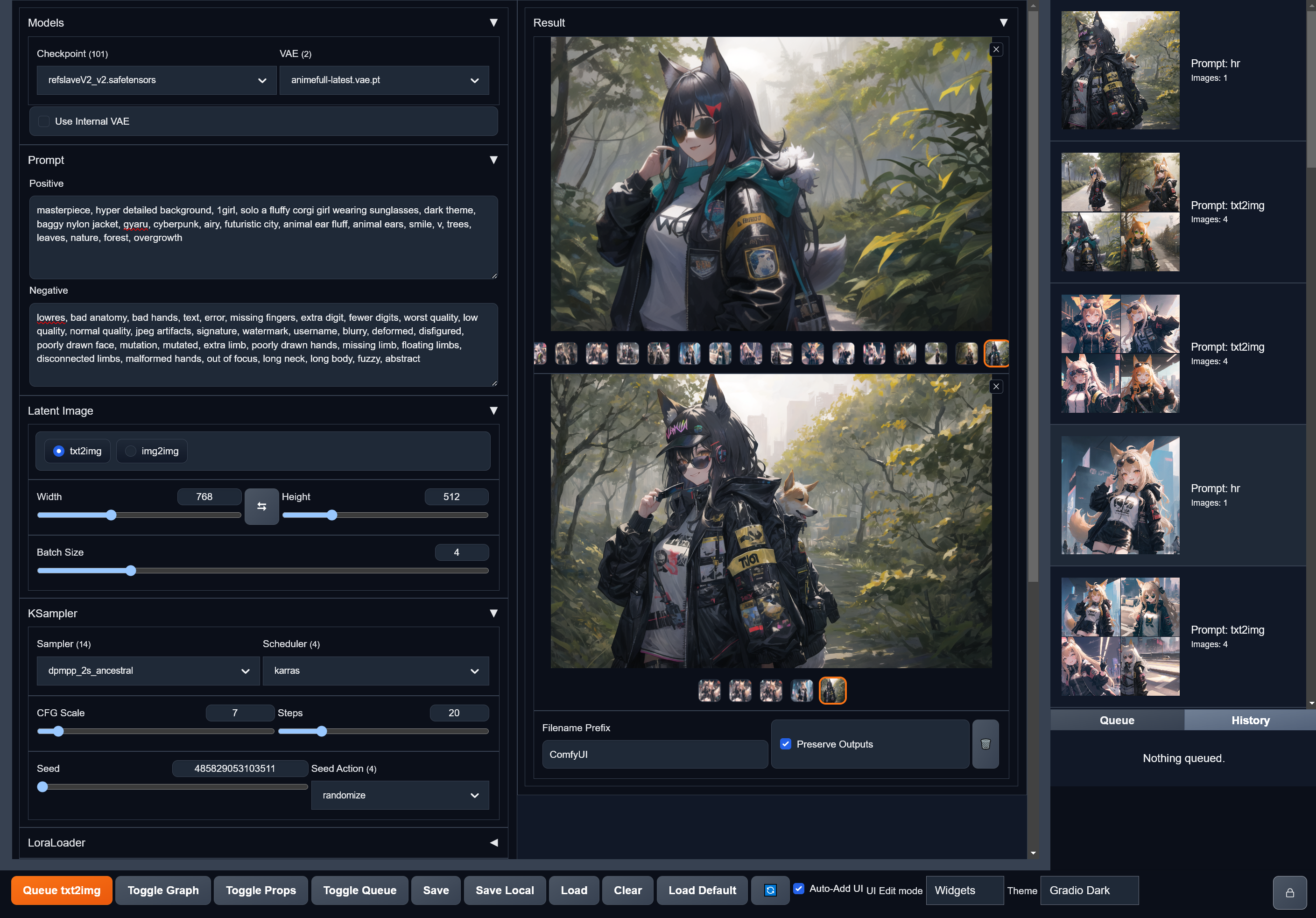
Task: Swap the Width and Height values
Action: pyautogui.click(x=262, y=506)
